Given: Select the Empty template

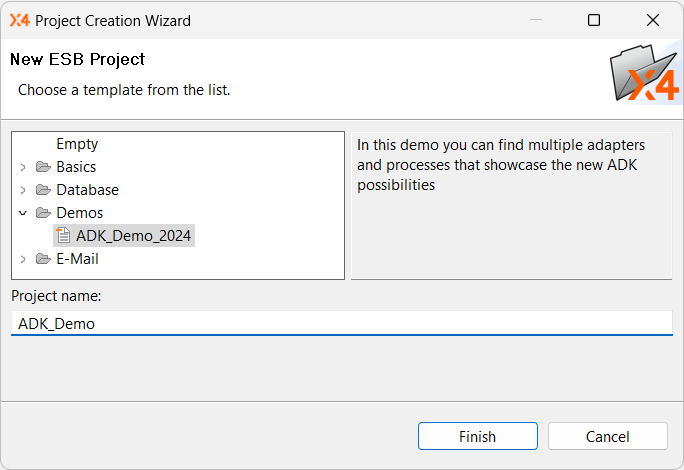Looking at the screenshot, I should [77, 144].
